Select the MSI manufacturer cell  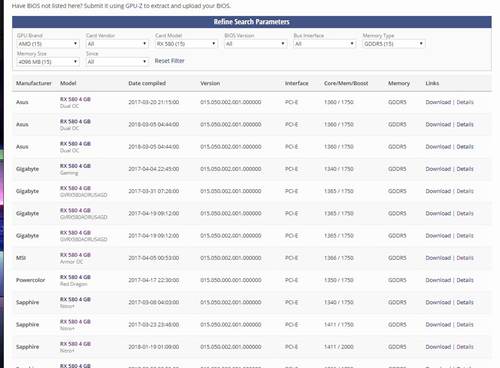[21, 258]
